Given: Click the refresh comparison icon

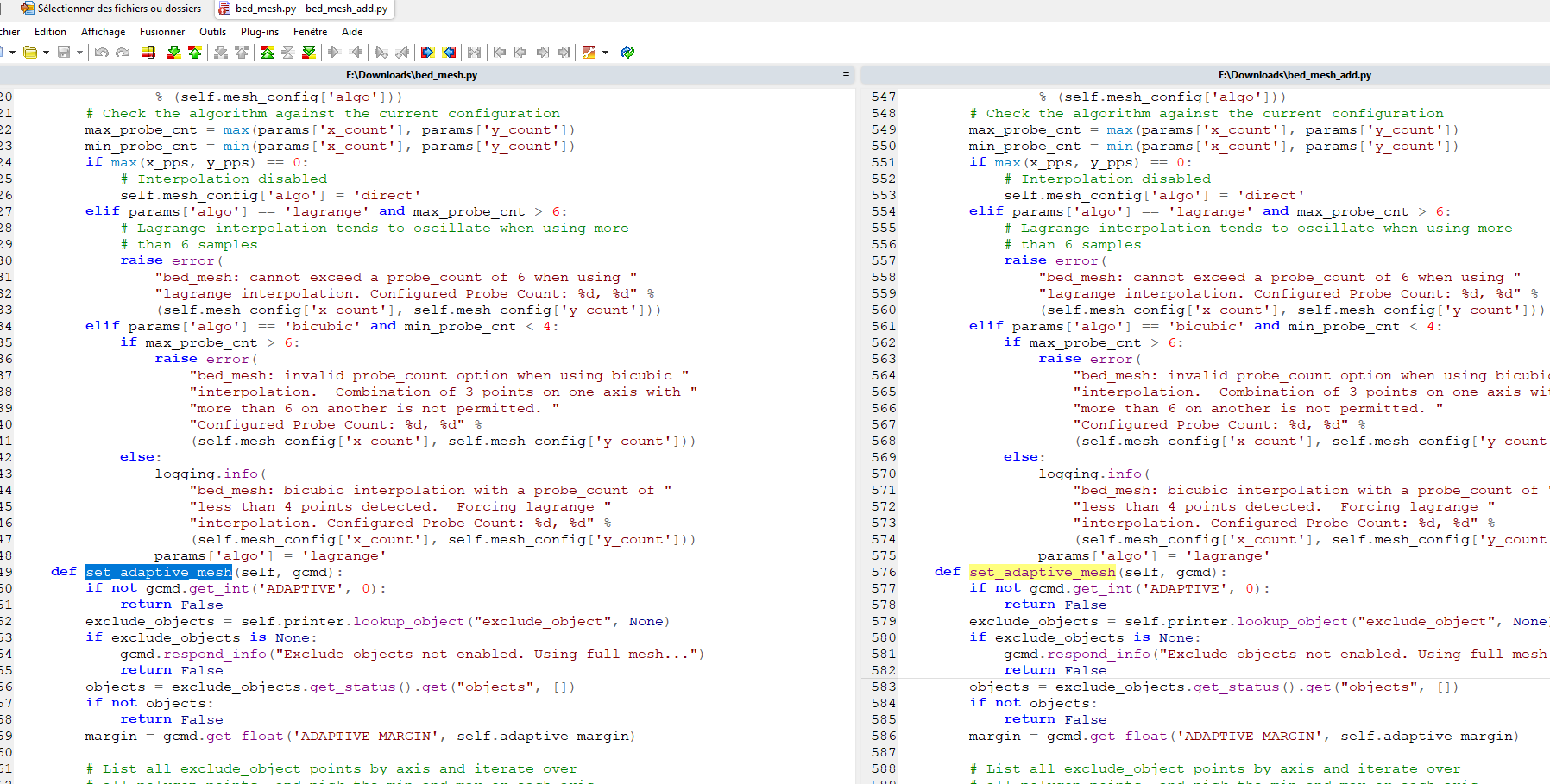Looking at the screenshot, I should [627, 53].
